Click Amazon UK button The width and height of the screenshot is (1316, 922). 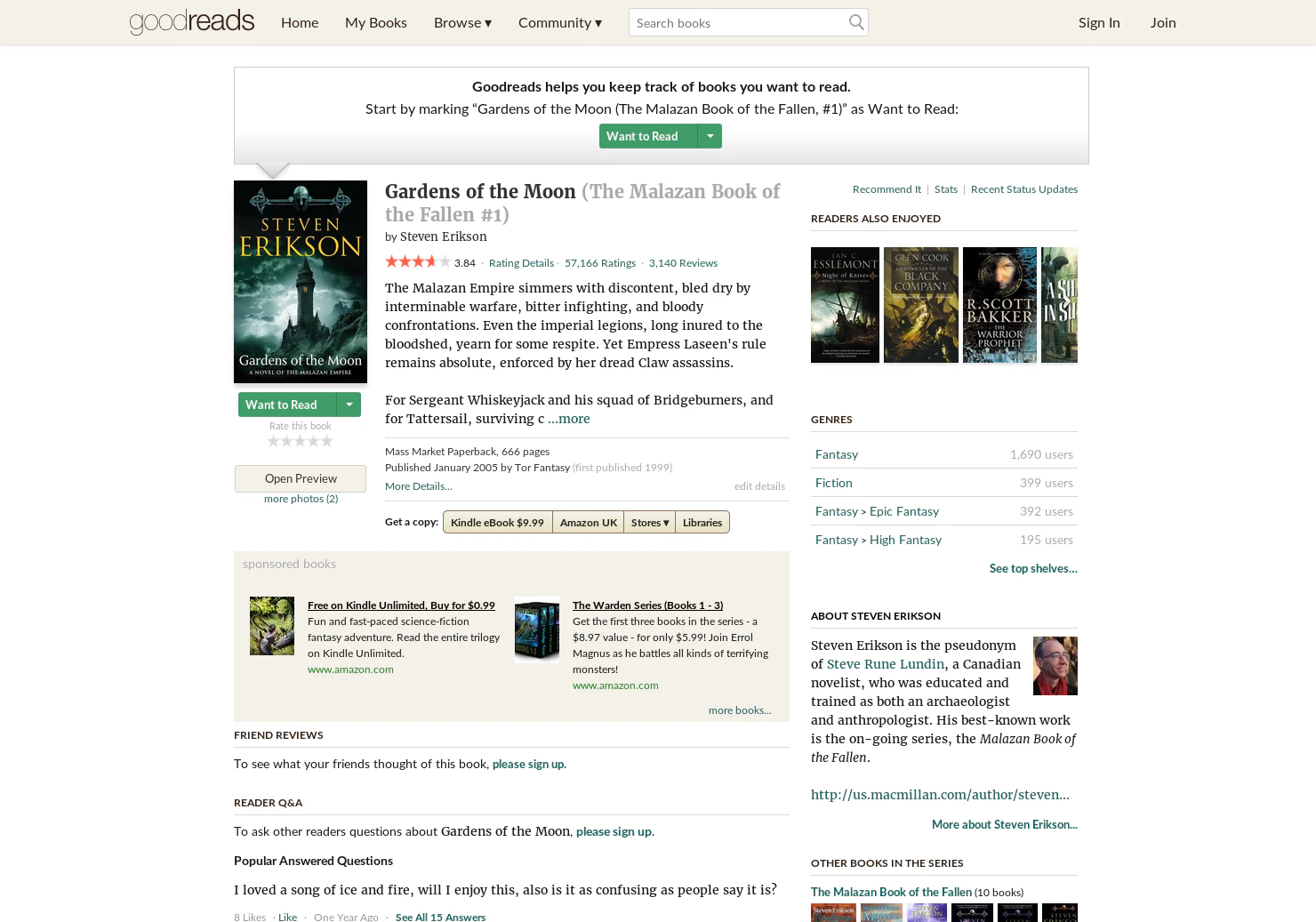click(589, 522)
